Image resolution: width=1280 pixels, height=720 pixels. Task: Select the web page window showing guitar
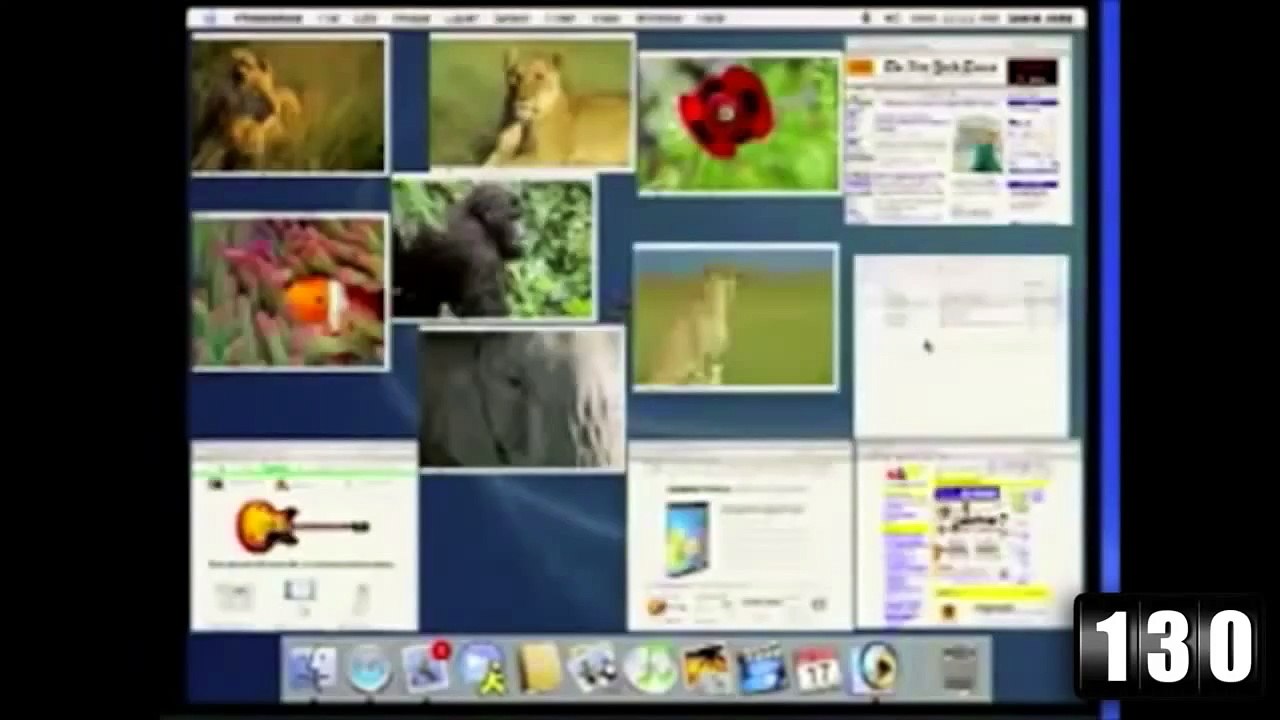click(x=304, y=537)
